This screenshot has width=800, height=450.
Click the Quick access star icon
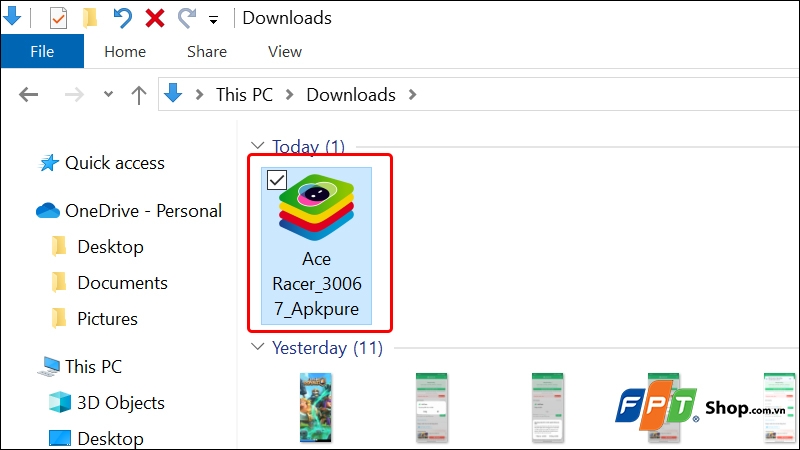pyautogui.click(x=48, y=163)
